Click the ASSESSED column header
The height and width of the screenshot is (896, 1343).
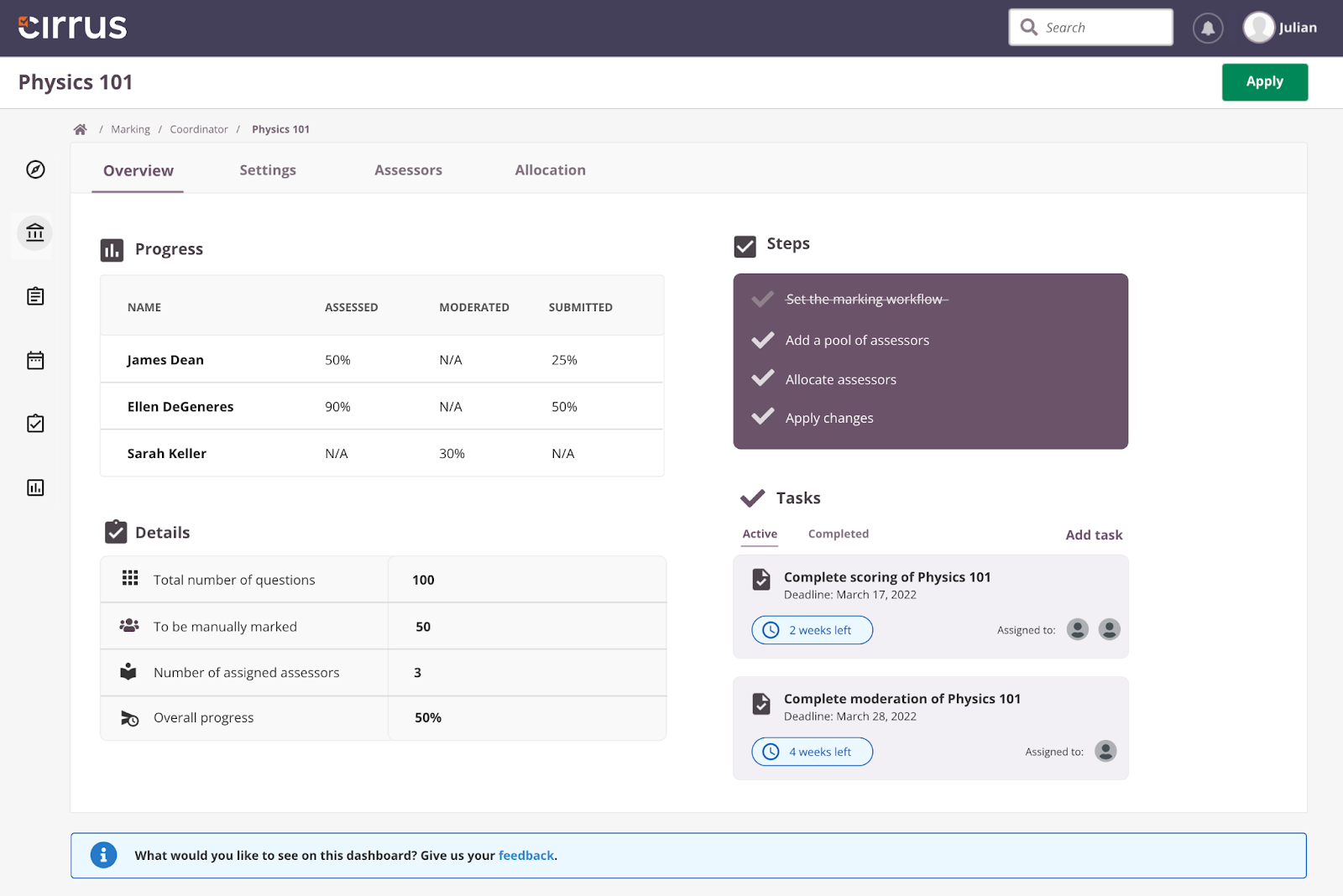[x=351, y=308]
